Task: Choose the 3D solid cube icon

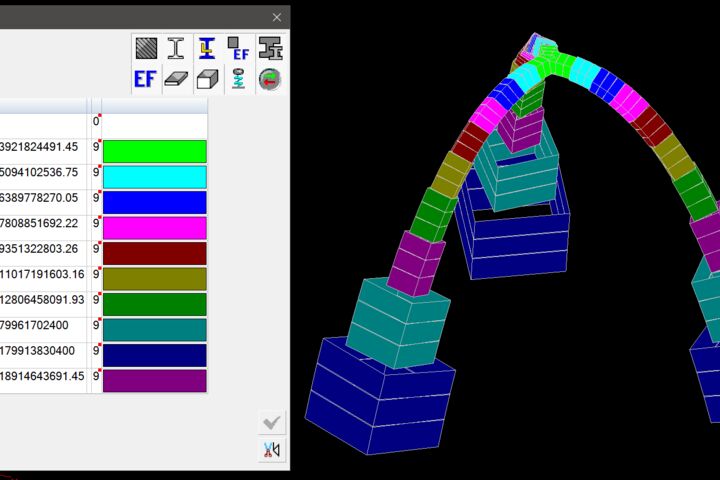Action: [207, 79]
